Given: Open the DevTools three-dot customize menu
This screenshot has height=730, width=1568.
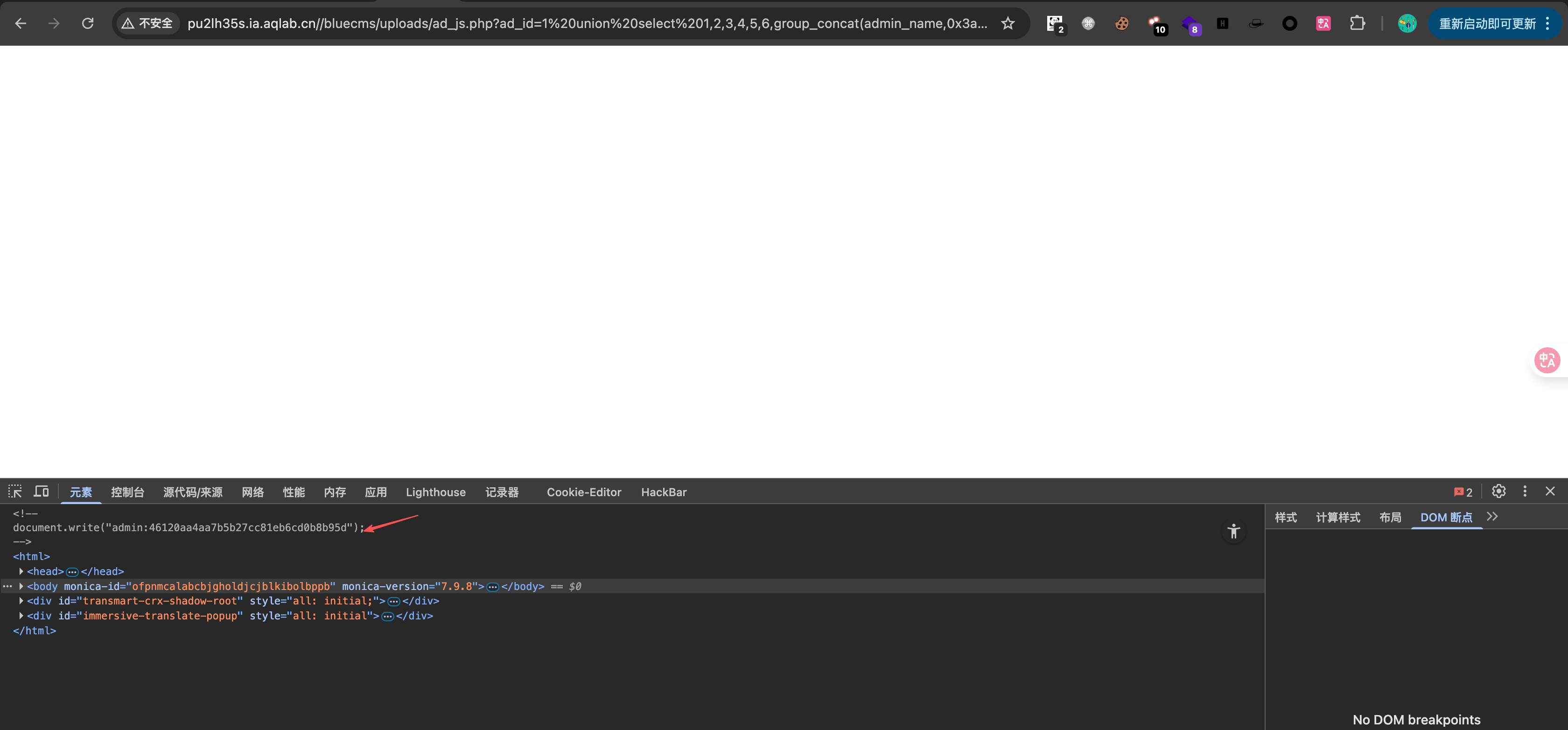Looking at the screenshot, I should (1525, 491).
